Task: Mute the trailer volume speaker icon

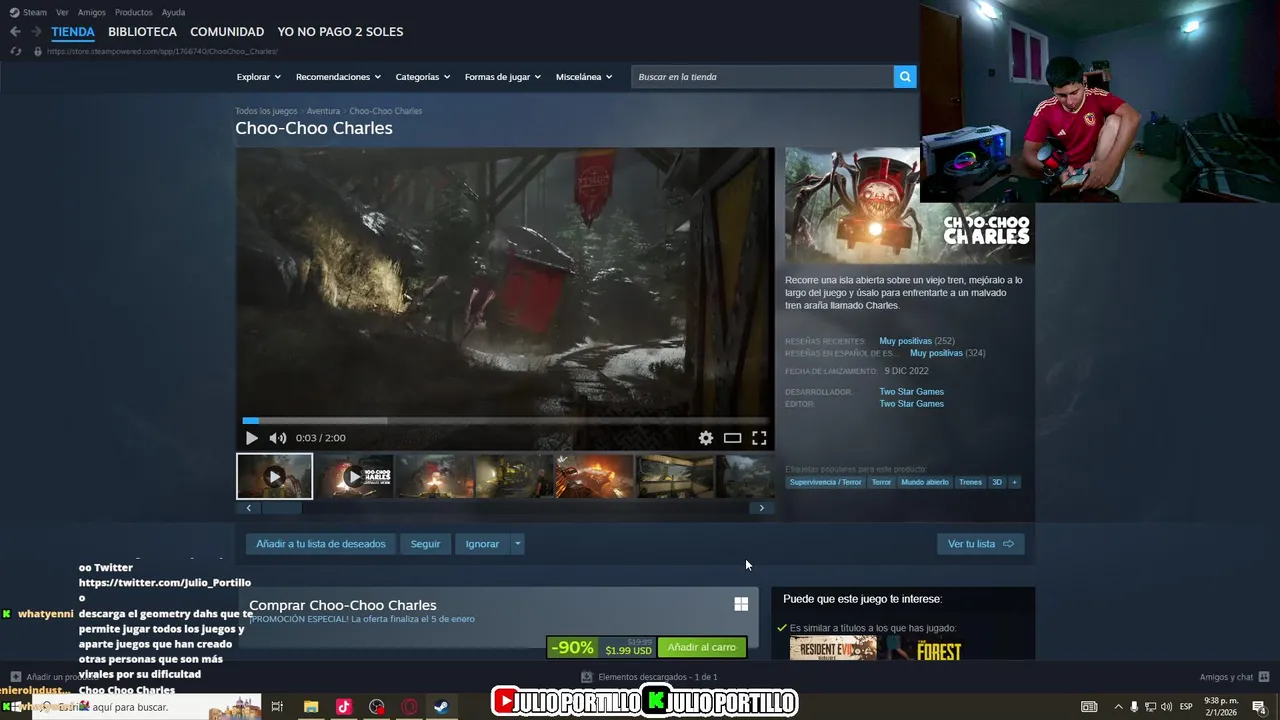Action: coord(277,438)
